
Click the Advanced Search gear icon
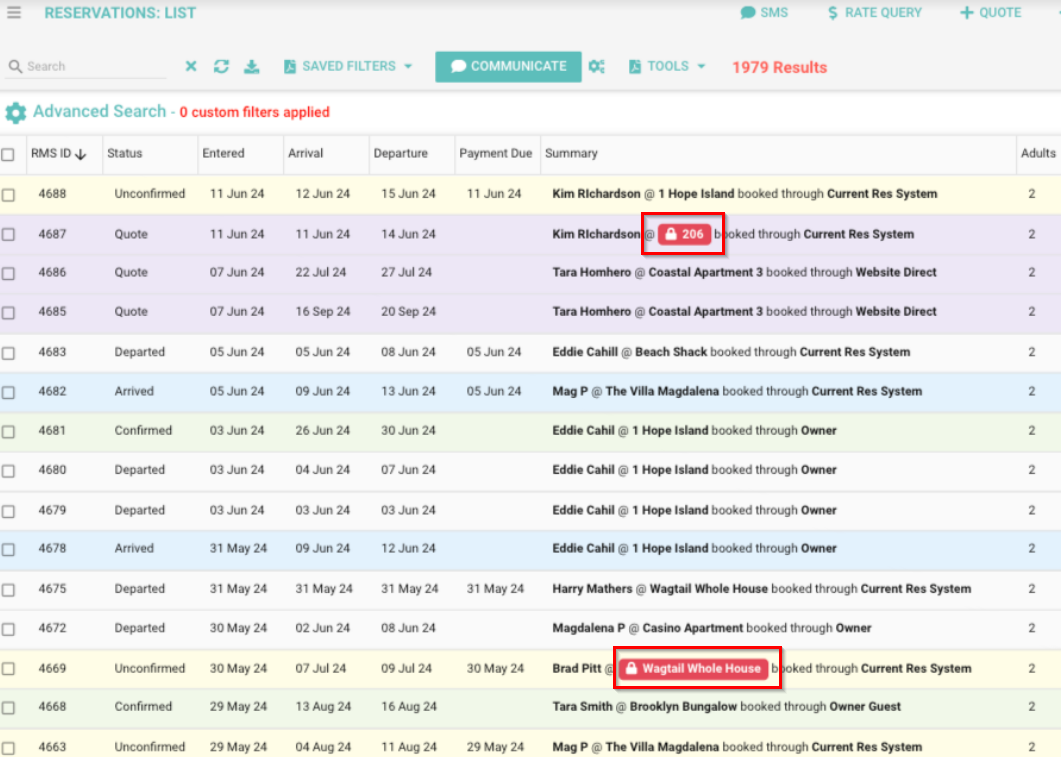click(16, 113)
